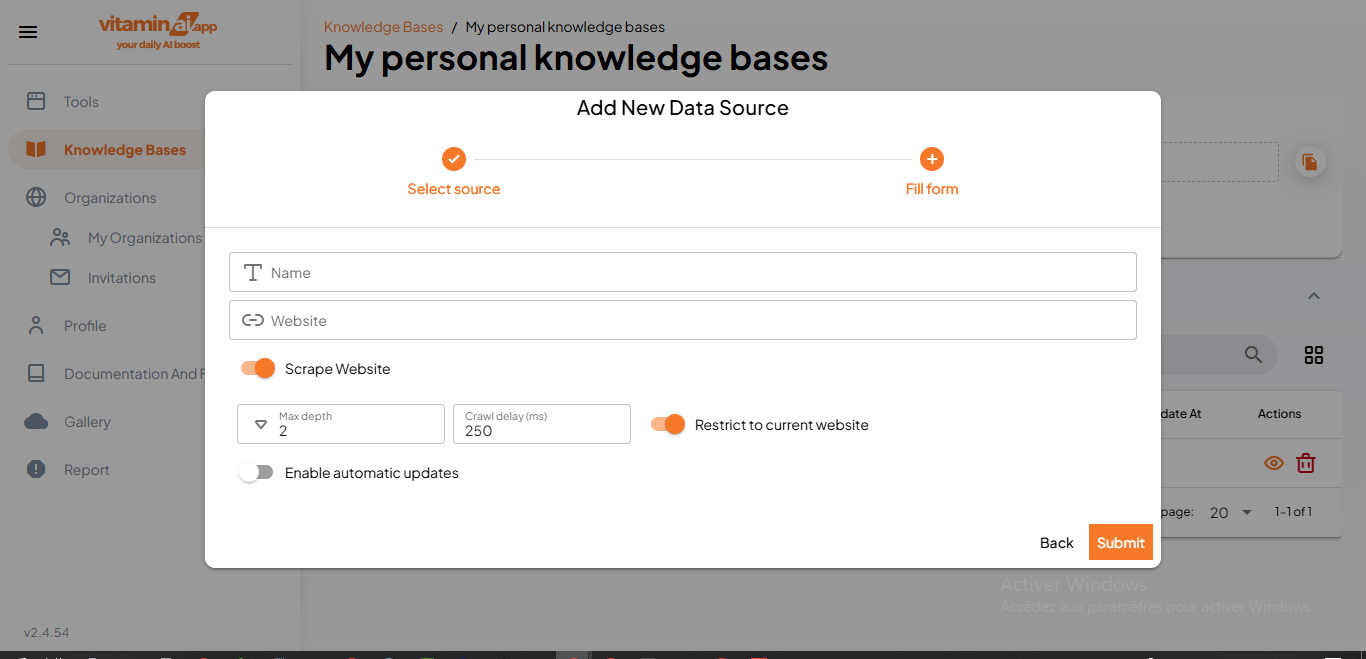Open rows per page dropdown showing 20
The image size is (1366, 659).
point(1230,512)
